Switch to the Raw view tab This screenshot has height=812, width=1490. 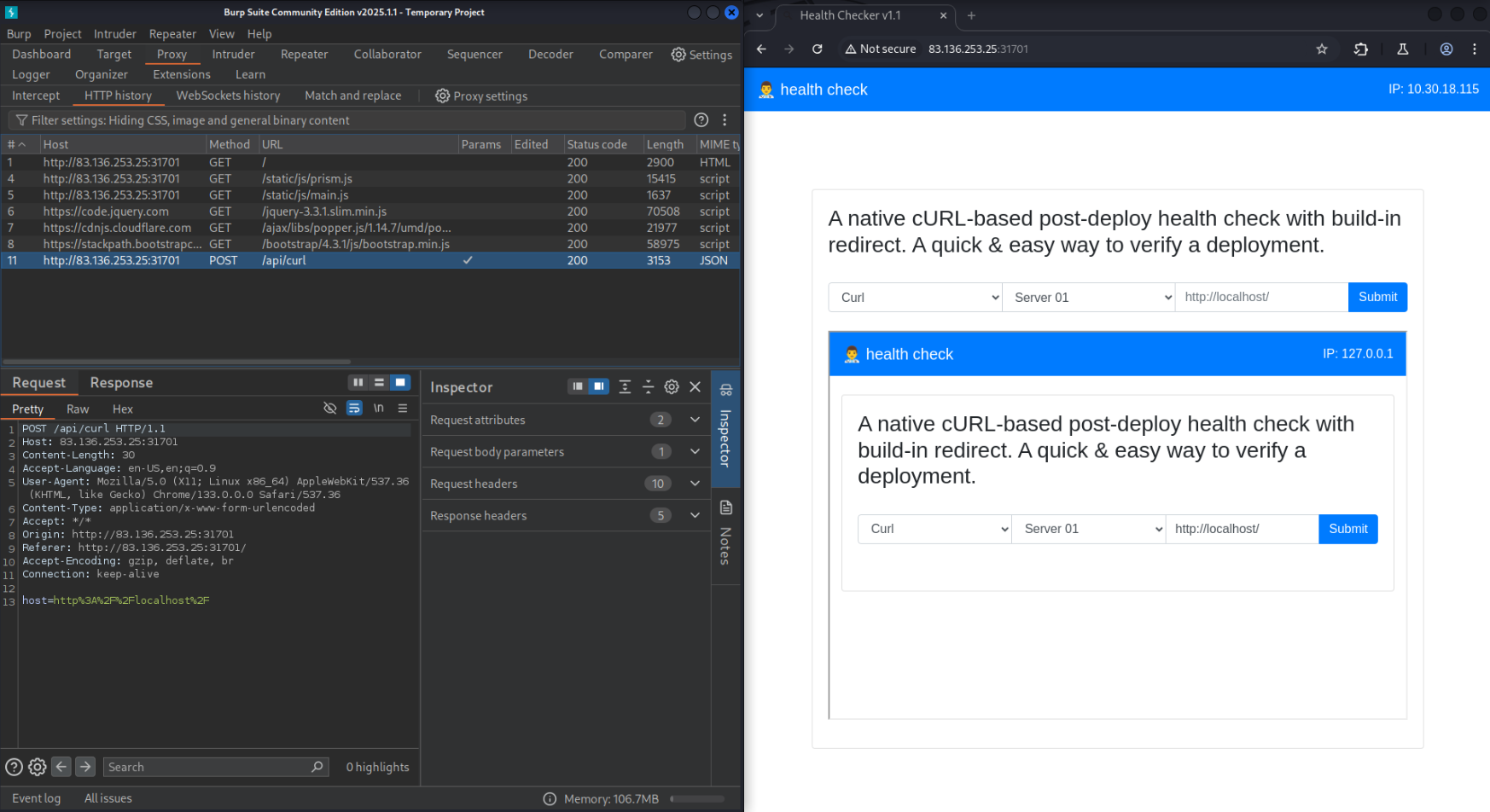78,409
